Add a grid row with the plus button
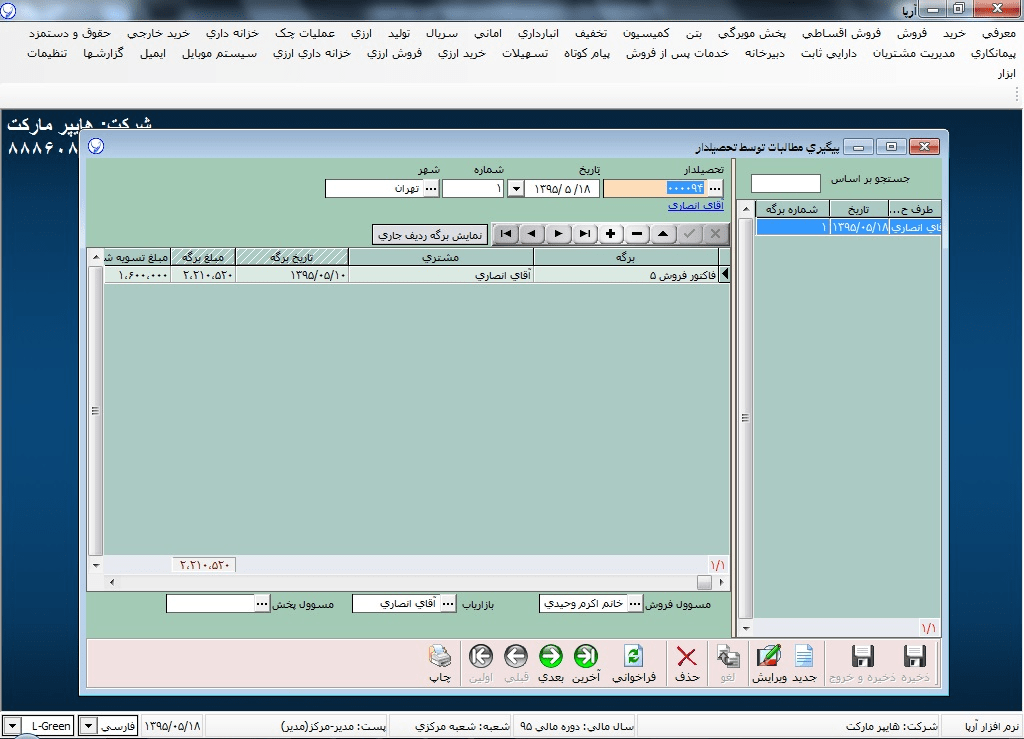This screenshot has height=739, width=1024. (x=611, y=234)
